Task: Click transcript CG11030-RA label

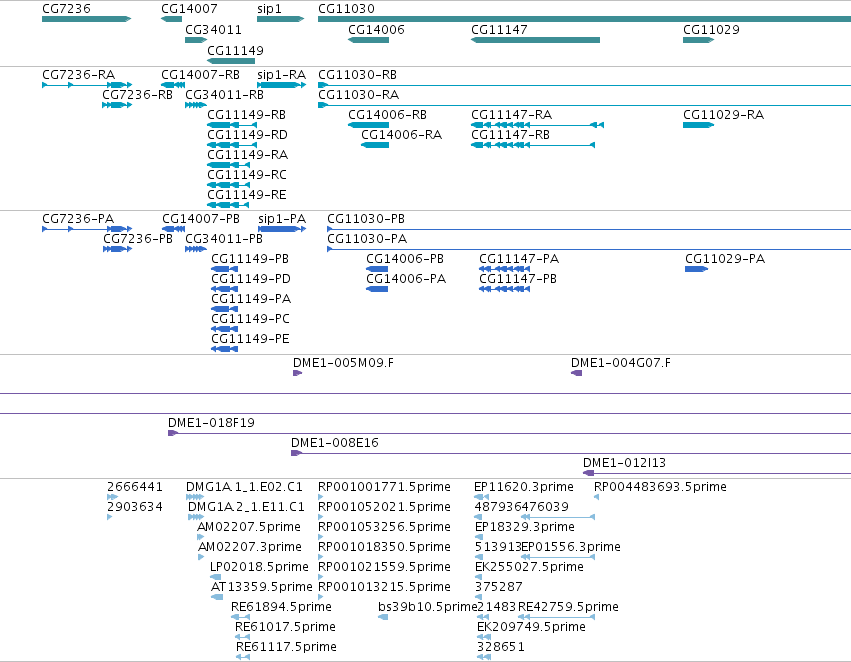Action: pyautogui.click(x=358, y=94)
